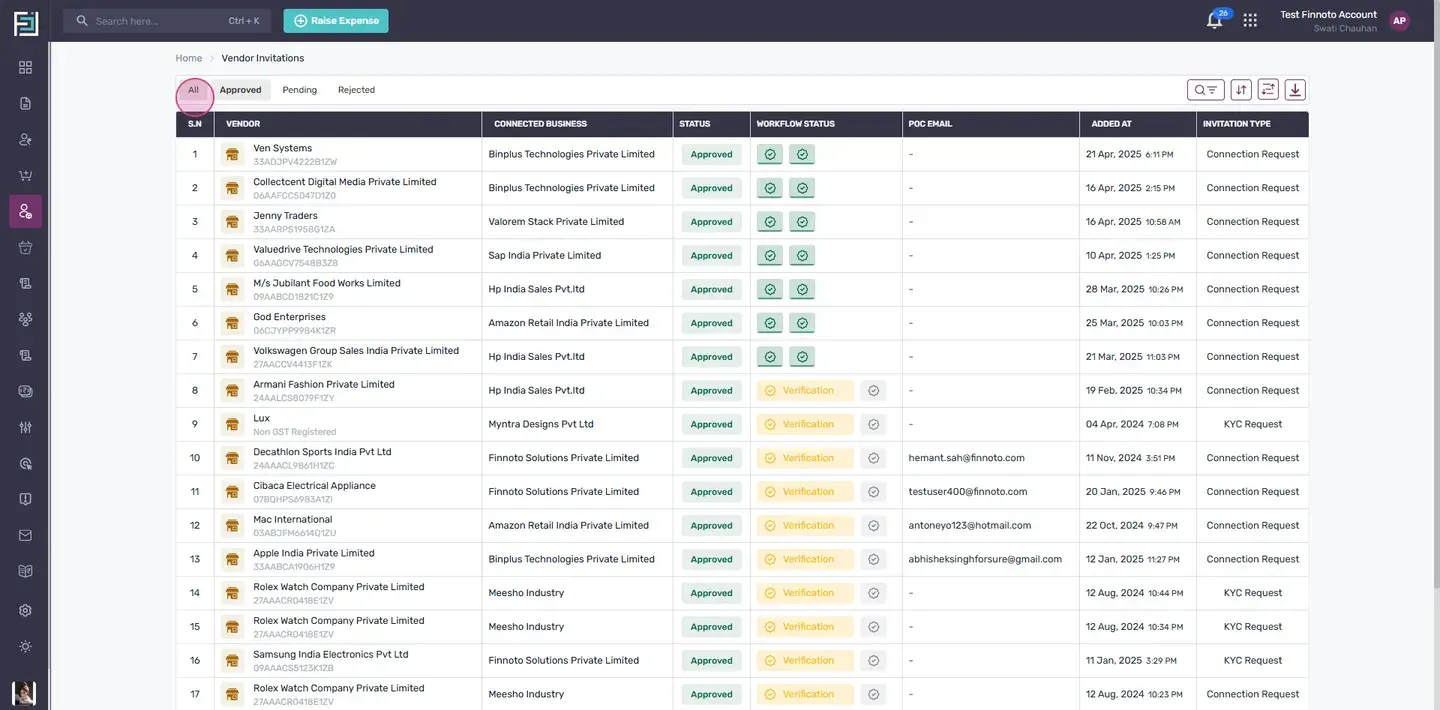The width and height of the screenshot is (1440, 710).
Task: Select vendor Decathlon Sports India Pvt Ltd
Action: [x=322, y=452]
